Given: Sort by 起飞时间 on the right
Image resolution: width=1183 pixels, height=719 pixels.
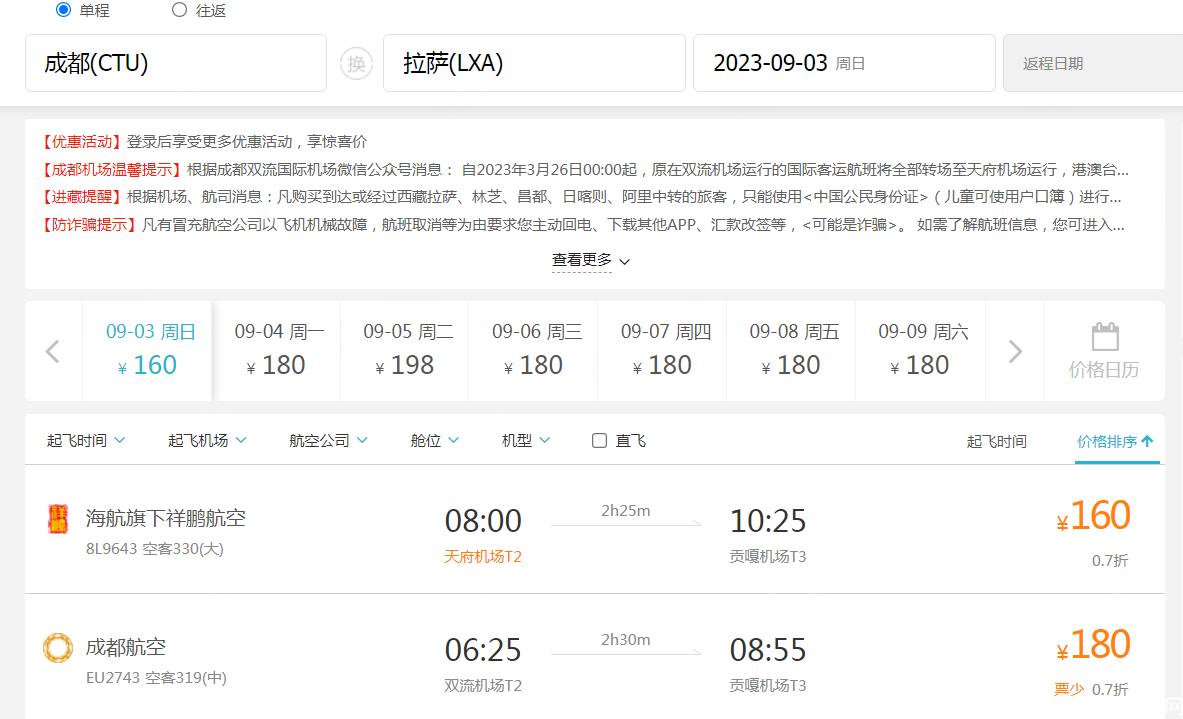Looking at the screenshot, I should [x=997, y=441].
